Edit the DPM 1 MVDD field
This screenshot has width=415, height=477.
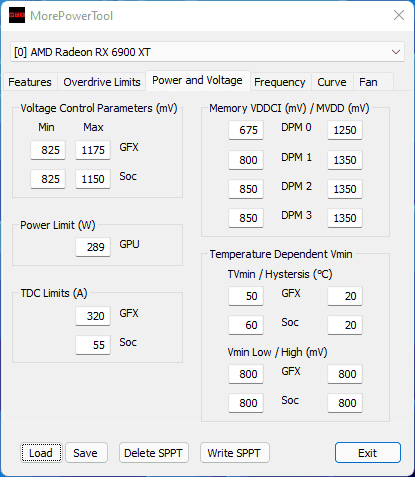(345, 160)
